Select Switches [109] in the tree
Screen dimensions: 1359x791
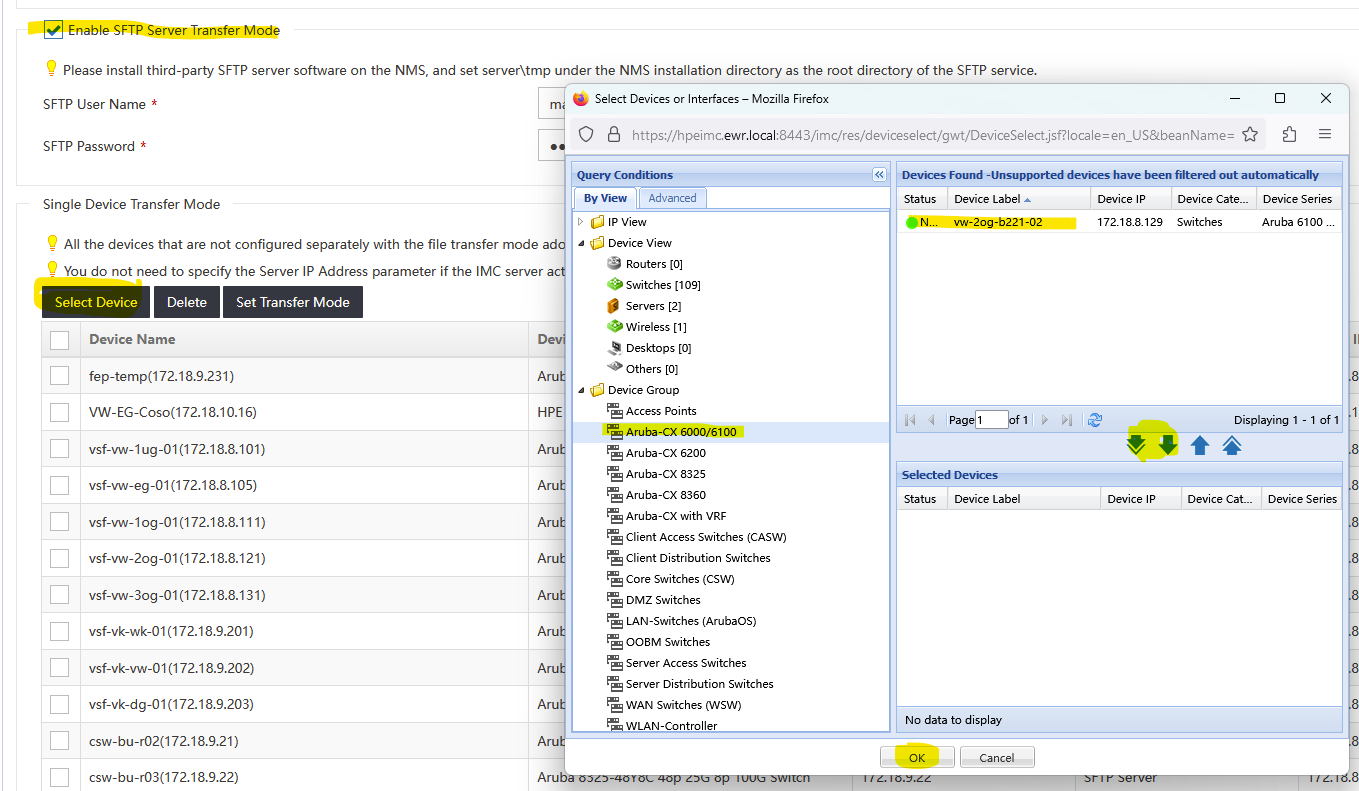pos(663,285)
